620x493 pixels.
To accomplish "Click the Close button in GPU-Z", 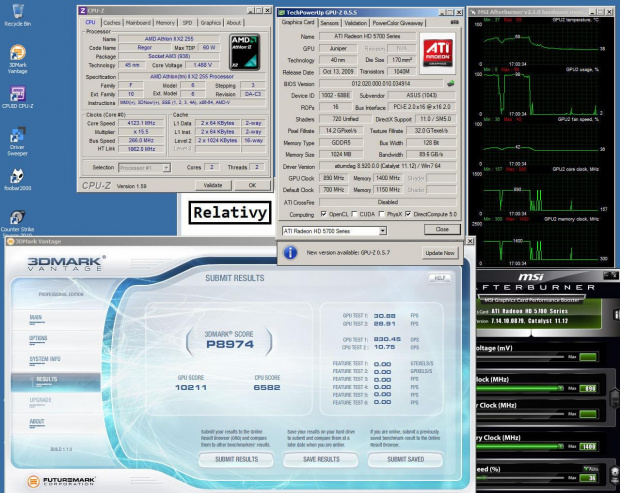I will pos(442,229).
